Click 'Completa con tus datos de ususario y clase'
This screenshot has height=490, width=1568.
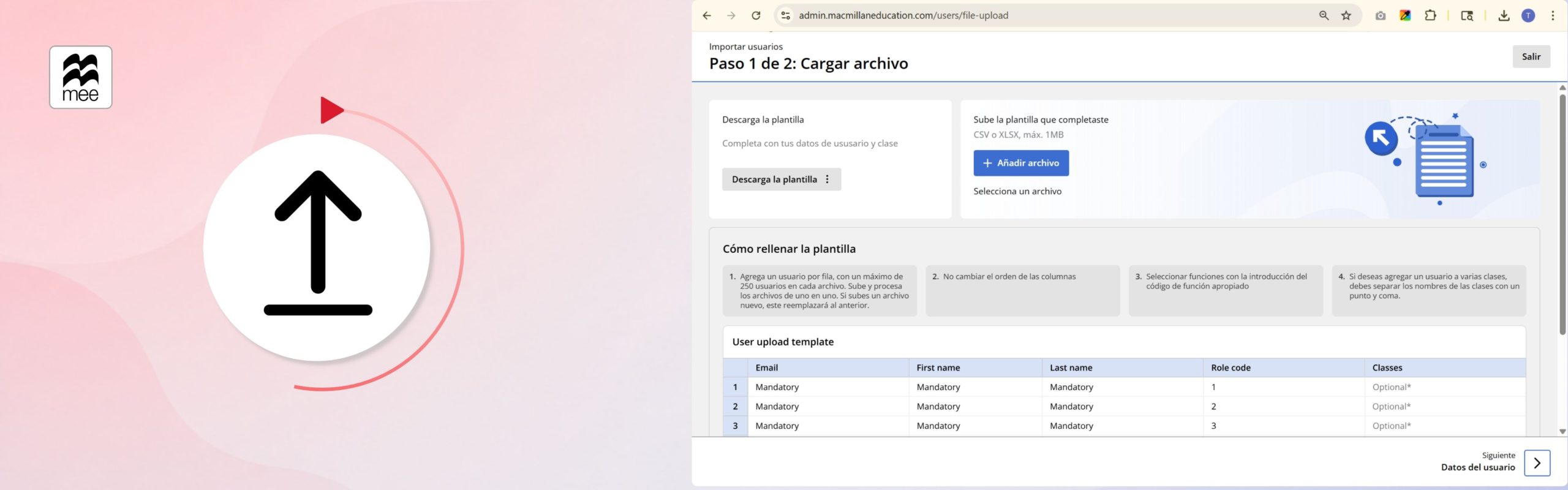tap(810, 143)
